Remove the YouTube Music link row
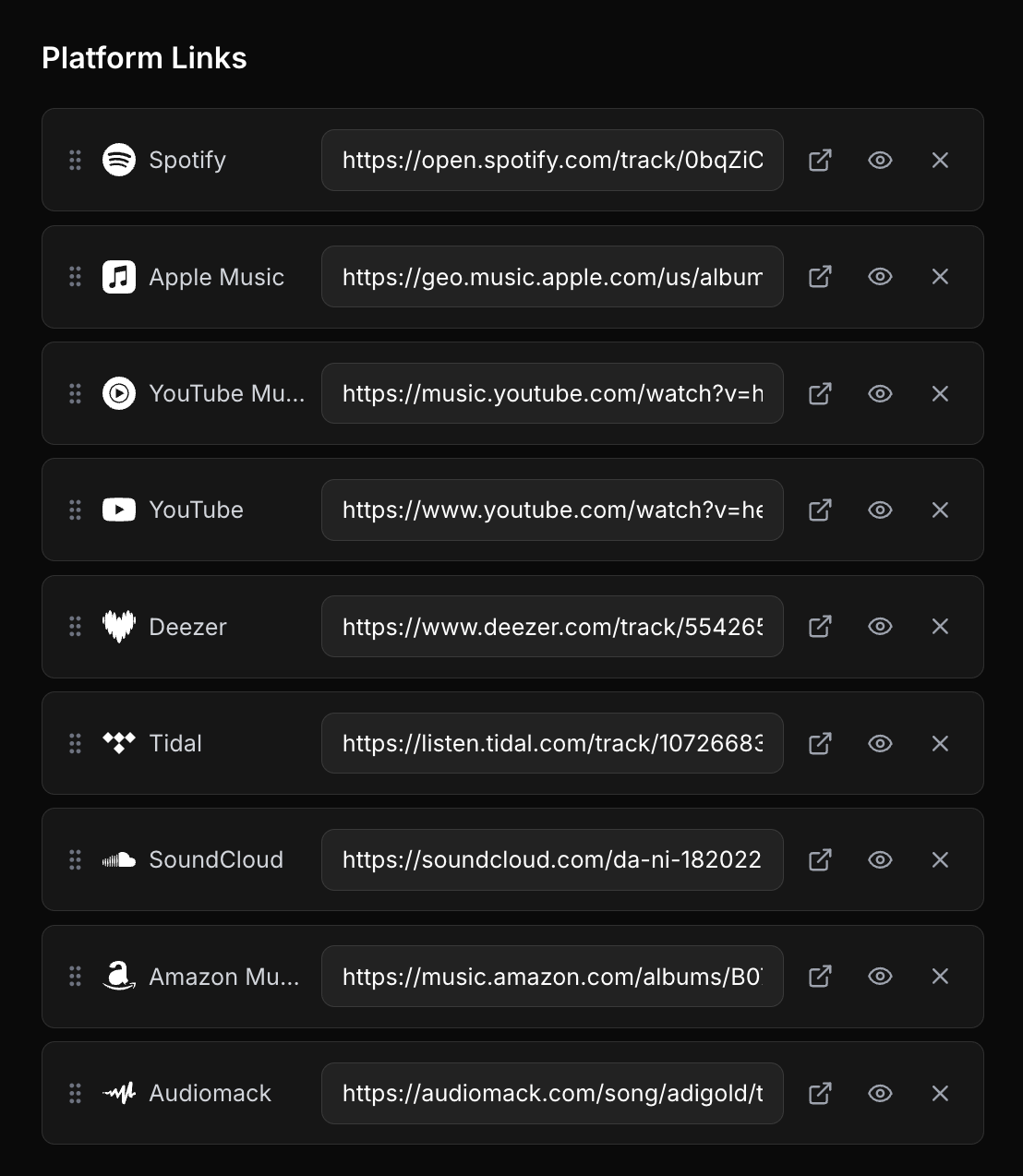Viewport: 1023px width, 1176px height. click(940, 393)
